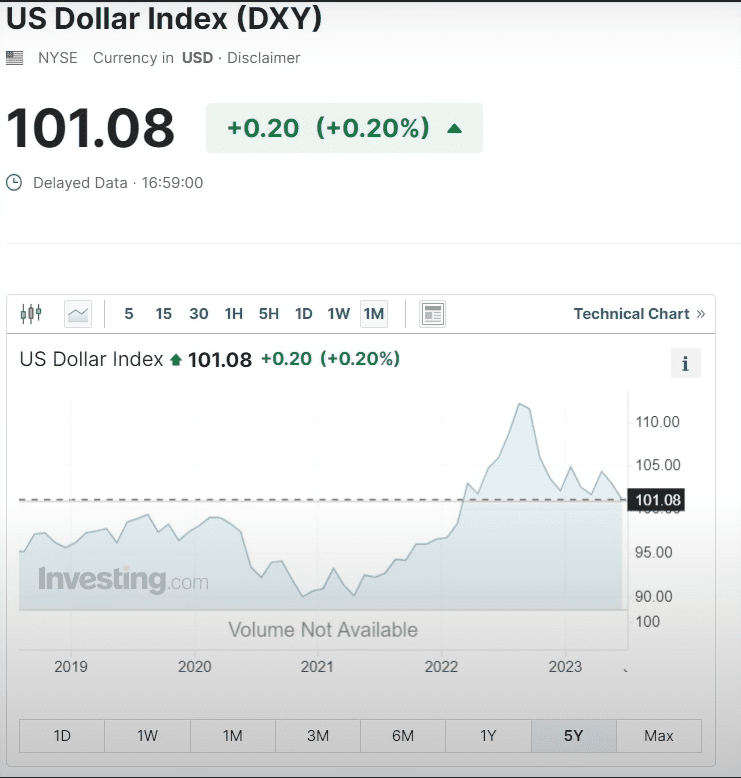Select the 1H interval option
Image resolution: width=741 pixels, height=778 pixels.
click(x=234, y=314)
